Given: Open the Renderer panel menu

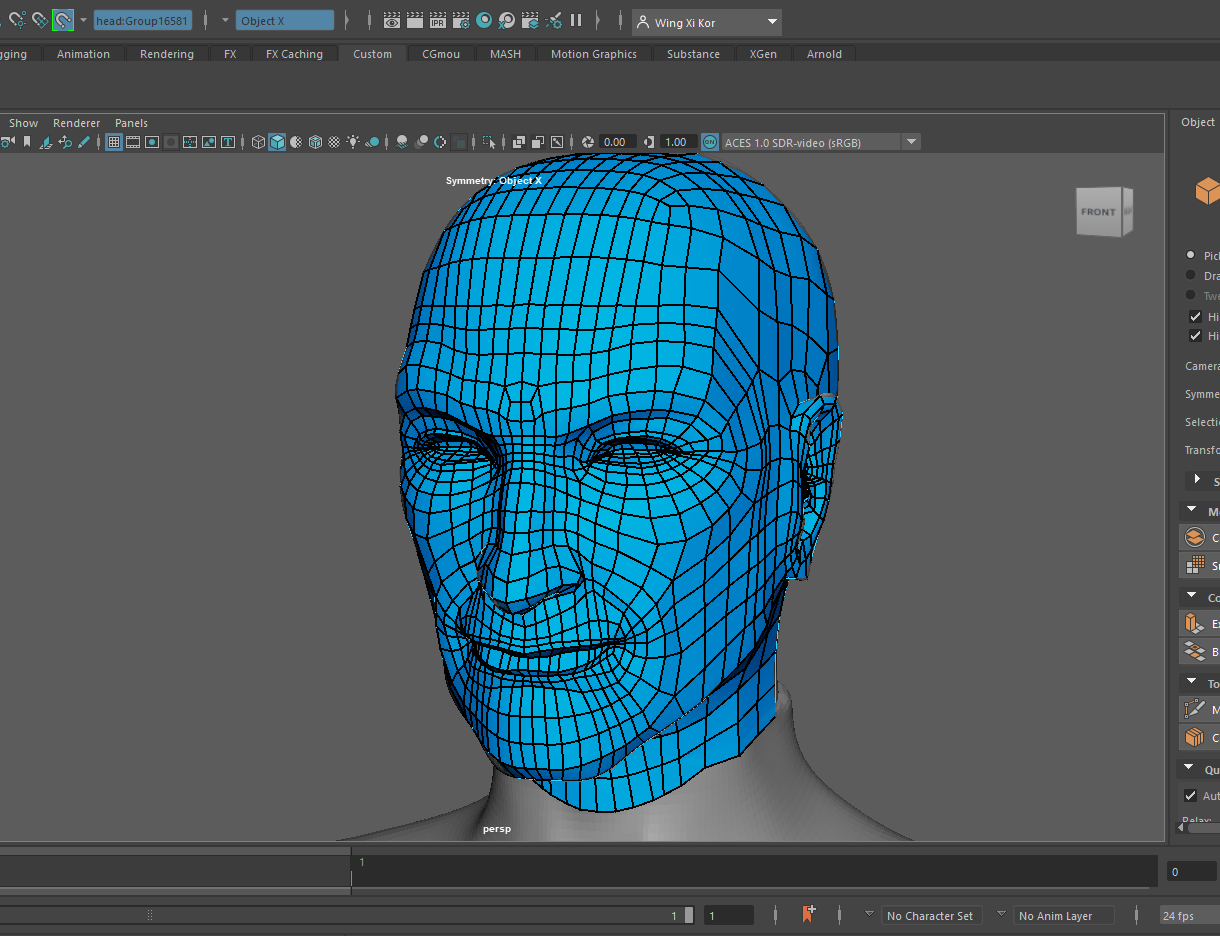Looking at the screenshot, I should point(76,123).
